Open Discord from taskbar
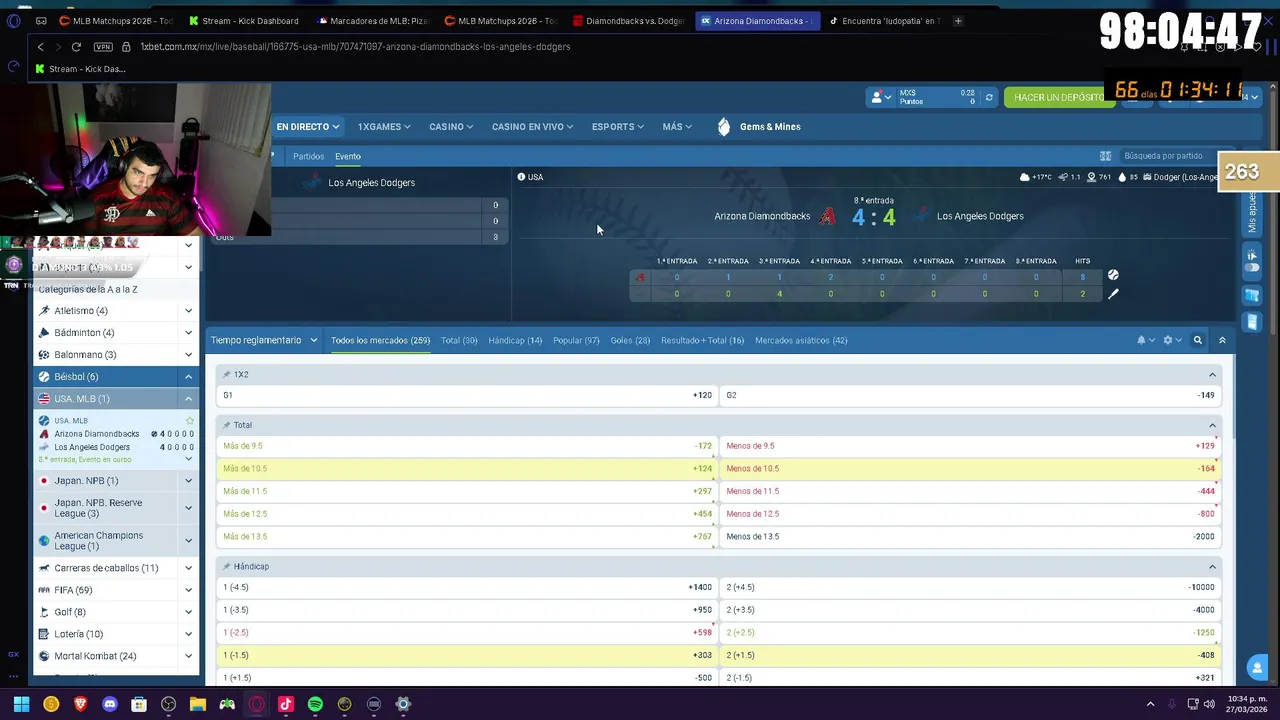This screenshot has width=1280, height=720. (110, 704)
